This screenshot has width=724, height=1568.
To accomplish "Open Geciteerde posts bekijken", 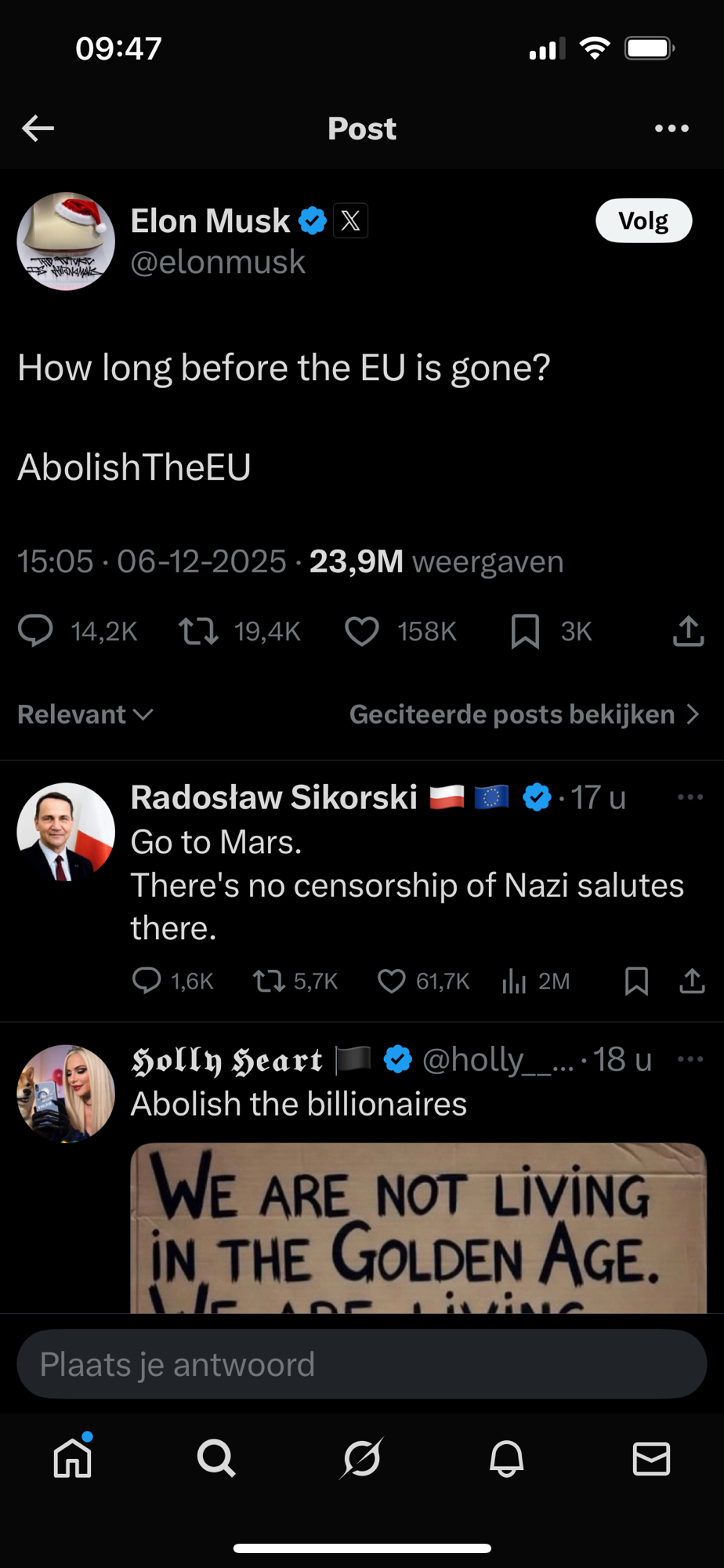I will [523, 714].
